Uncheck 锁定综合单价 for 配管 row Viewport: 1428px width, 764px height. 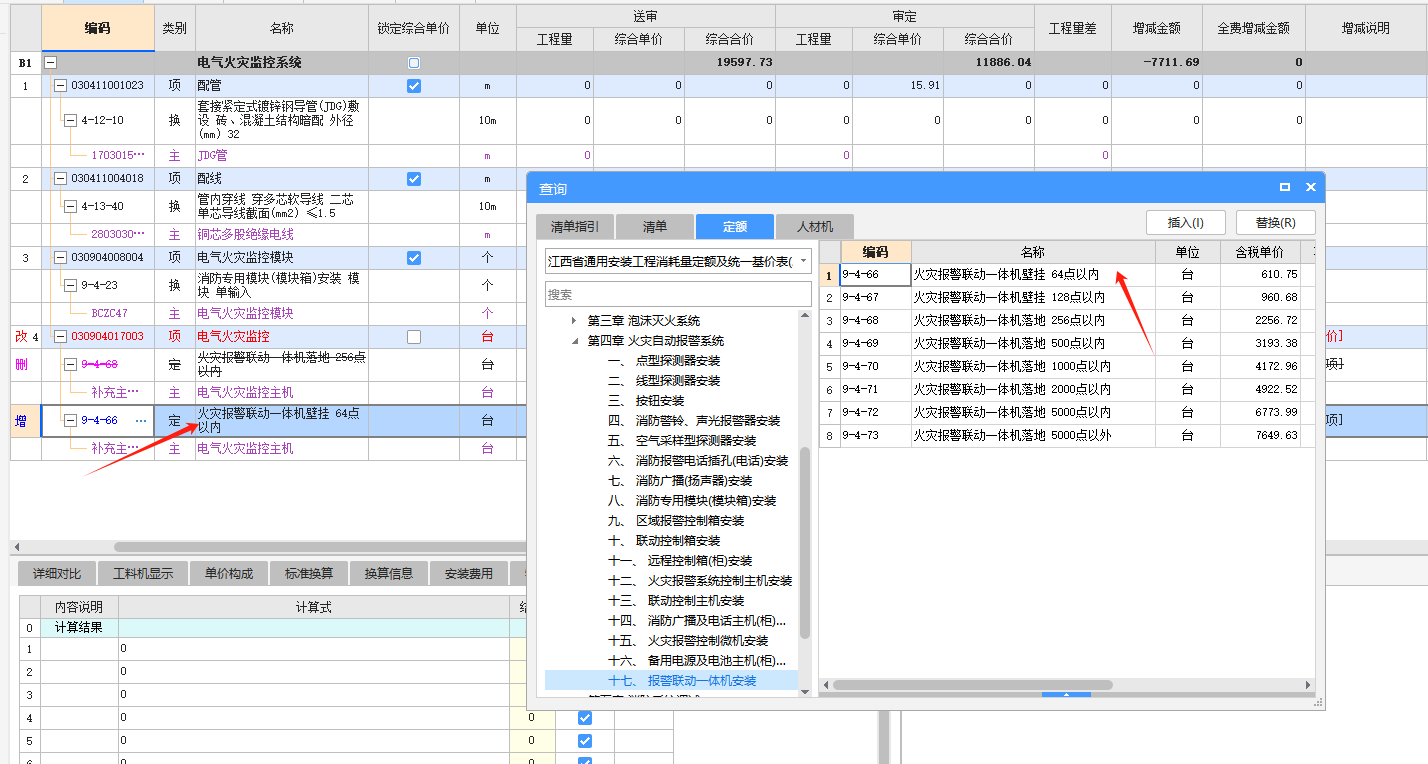pos(414,86)
